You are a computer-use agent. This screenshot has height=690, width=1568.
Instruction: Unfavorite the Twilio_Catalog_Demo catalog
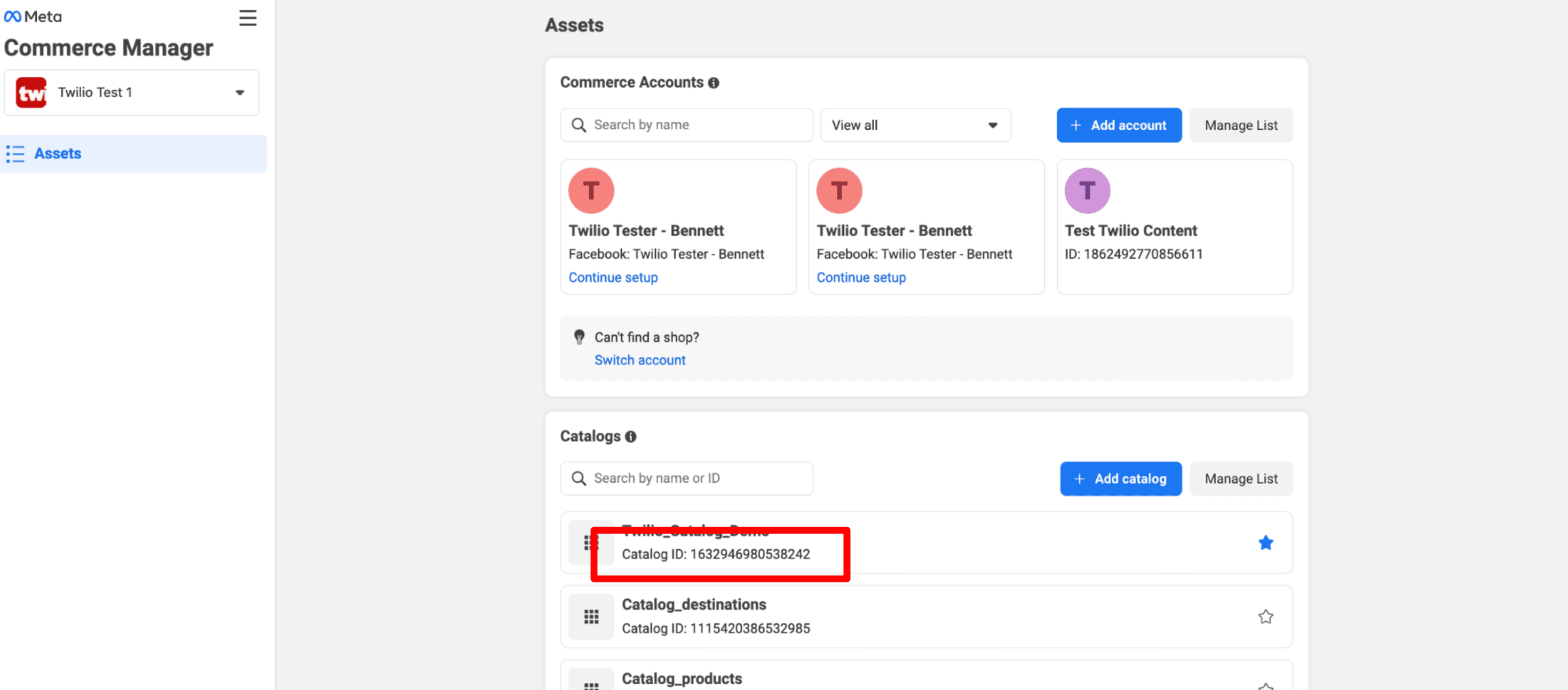[x=1265, y=542]
